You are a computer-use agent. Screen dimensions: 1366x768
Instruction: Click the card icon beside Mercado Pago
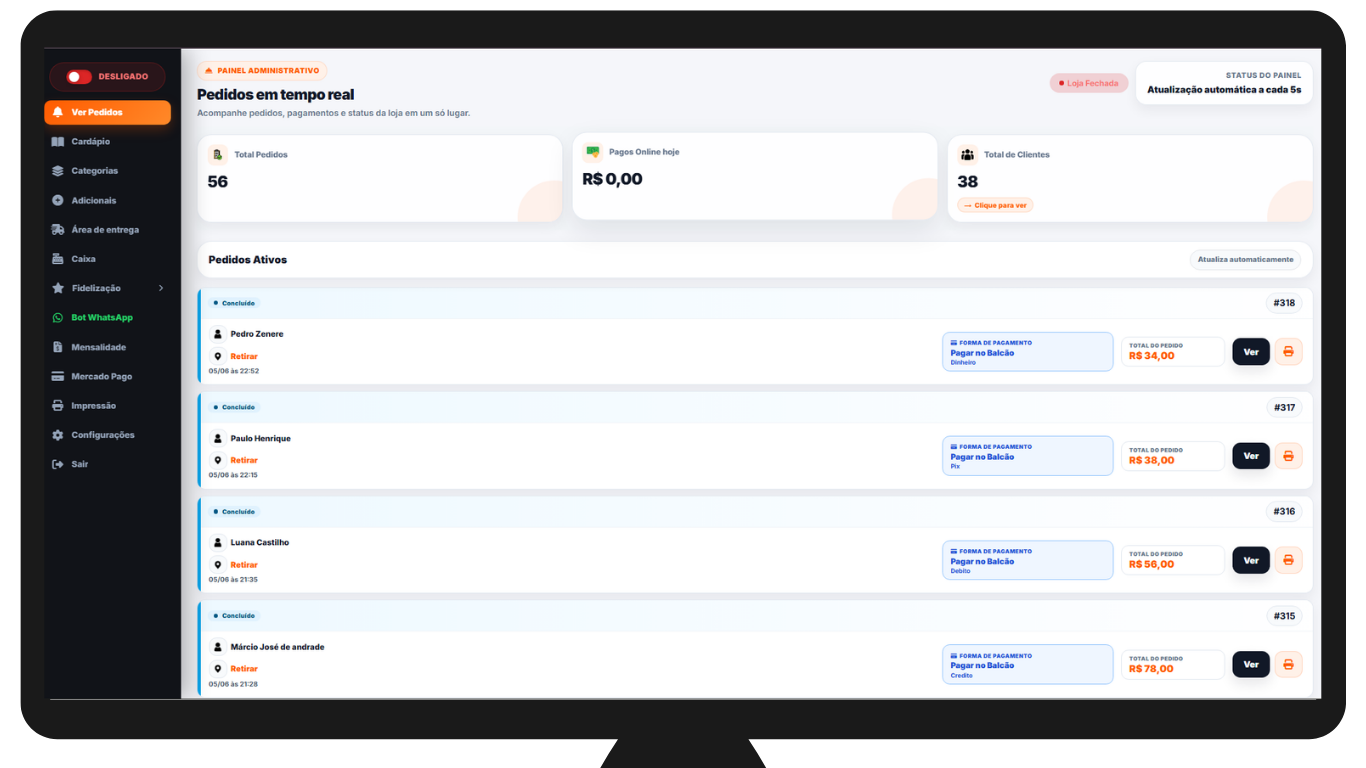[x=58, y=376]
